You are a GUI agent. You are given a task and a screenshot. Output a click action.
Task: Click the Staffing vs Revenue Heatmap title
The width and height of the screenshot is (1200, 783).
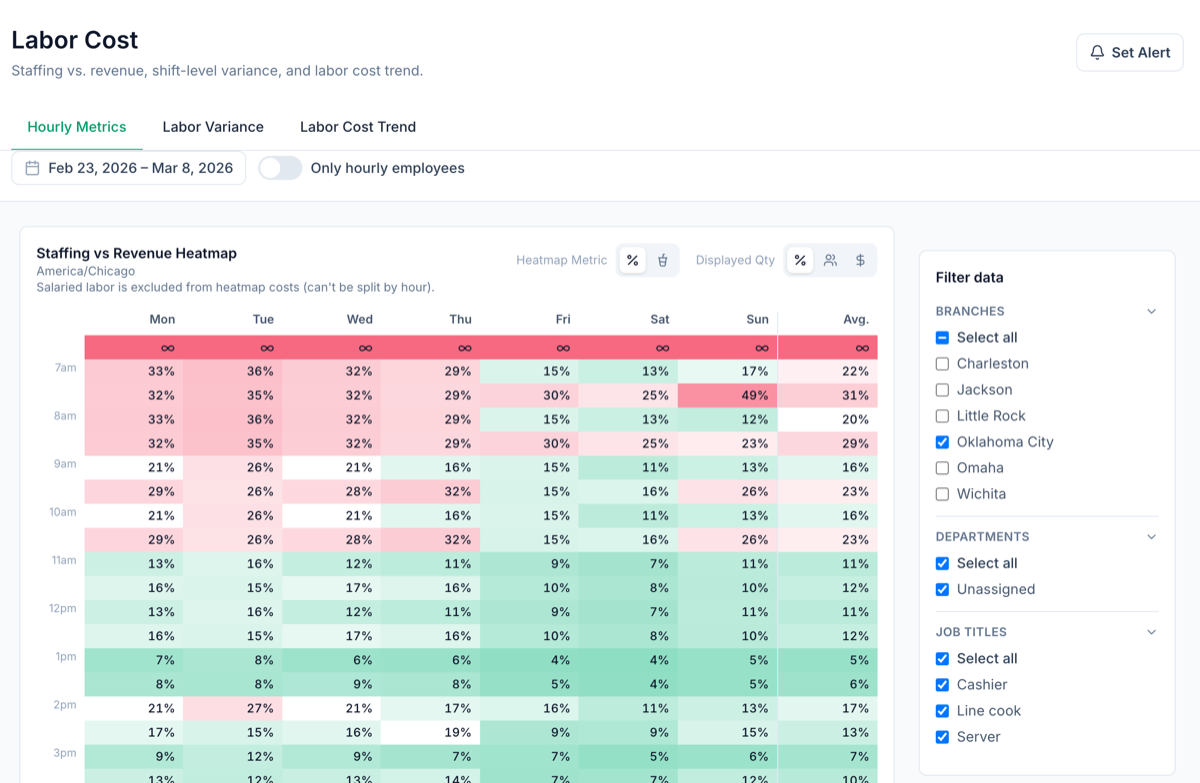[136, 253]
